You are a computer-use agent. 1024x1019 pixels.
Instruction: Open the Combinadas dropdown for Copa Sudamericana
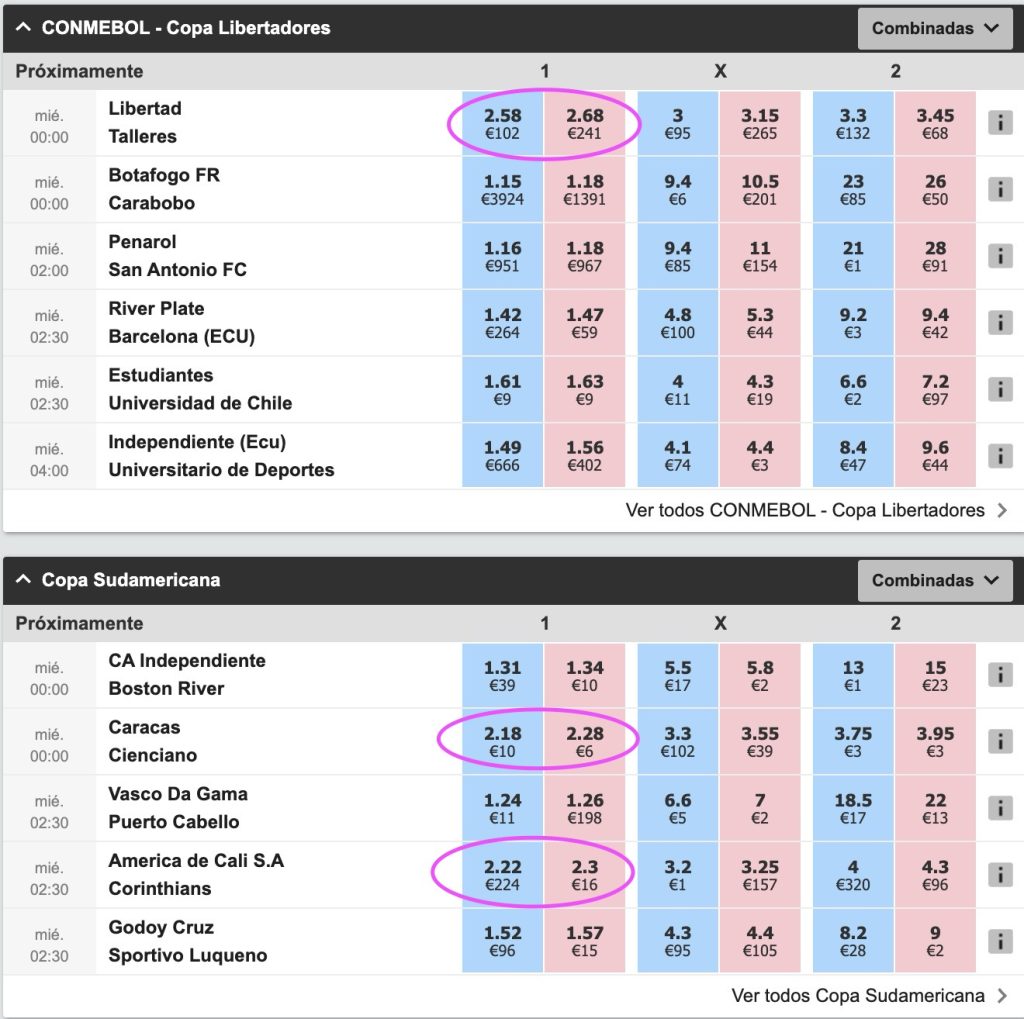click(x=934, y=580)
